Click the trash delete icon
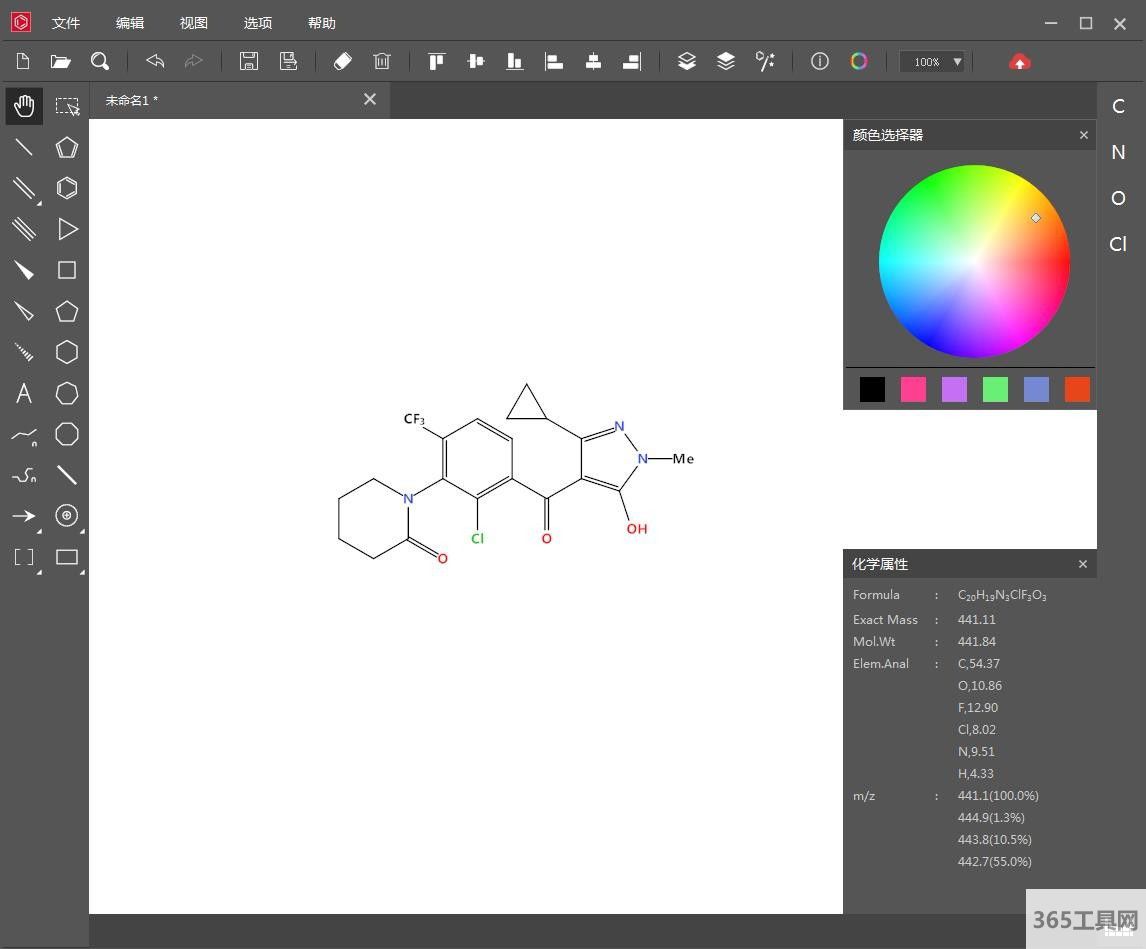Viewport: 1146px width, 949px height. 382,62
